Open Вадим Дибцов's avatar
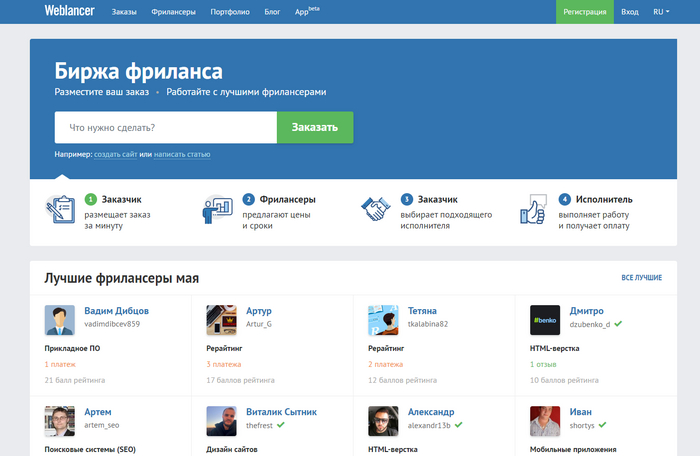The height and width of the screenshot is (456, 700). pos(60,320)
